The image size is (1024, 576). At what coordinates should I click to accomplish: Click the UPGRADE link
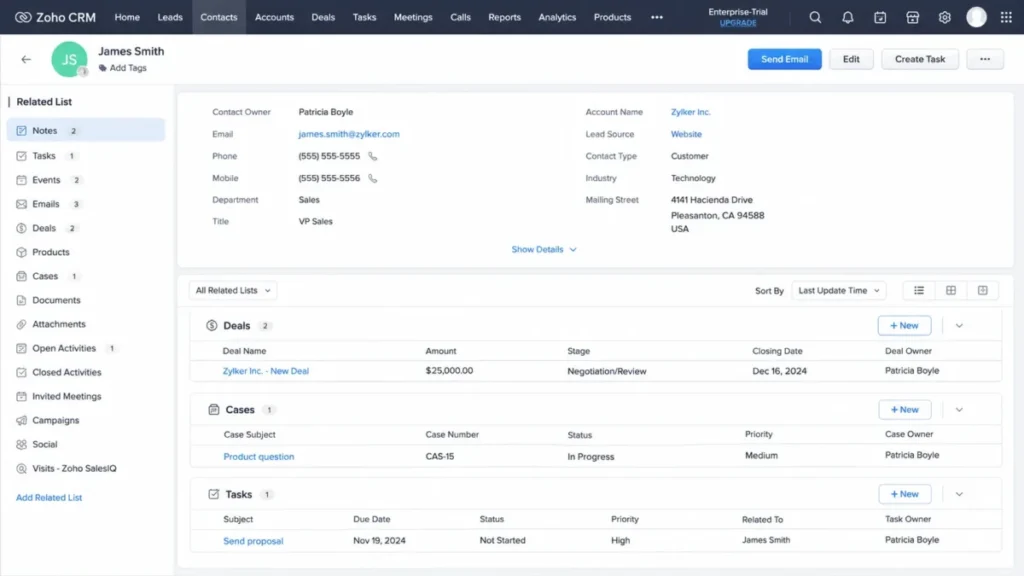point(738,23)
